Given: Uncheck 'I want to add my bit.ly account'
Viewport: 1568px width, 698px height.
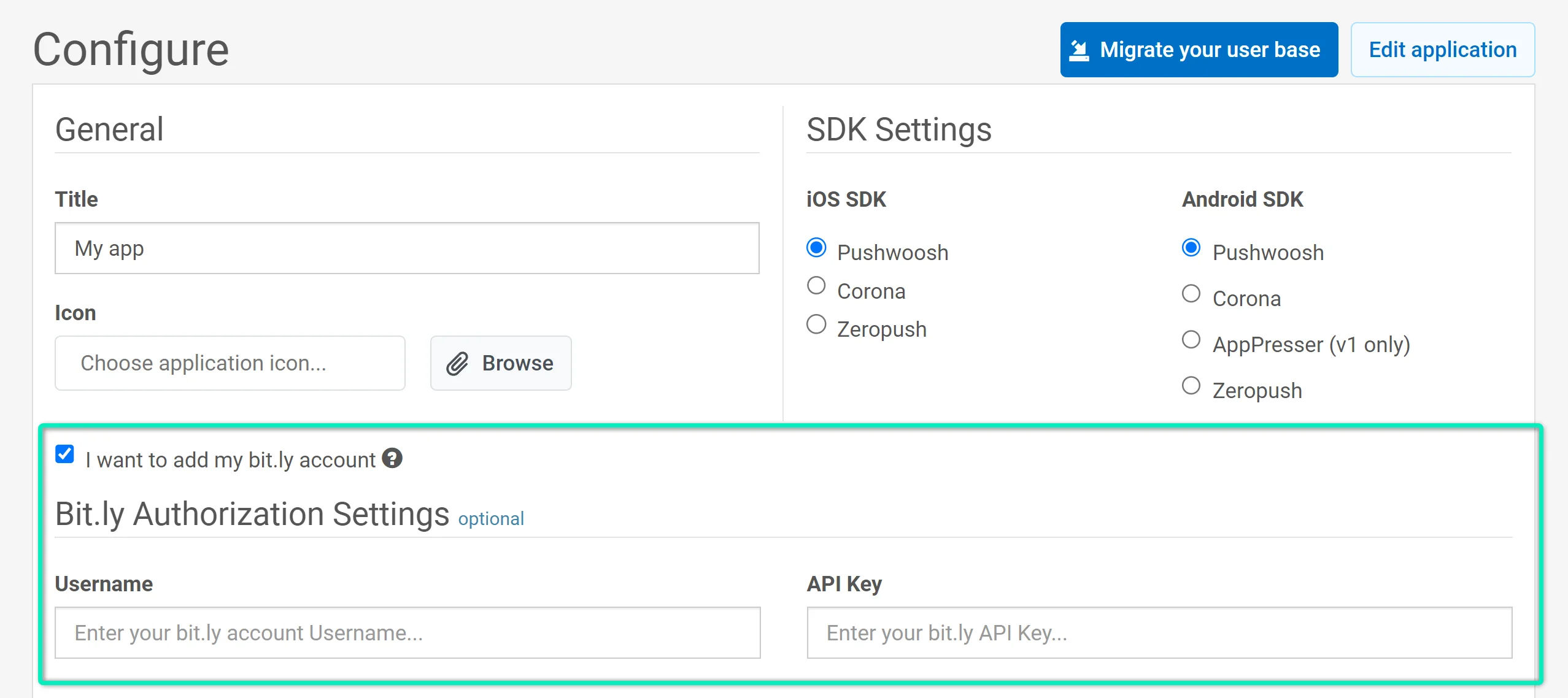Looking at the screenshot, I should click(x=64, y=454).
